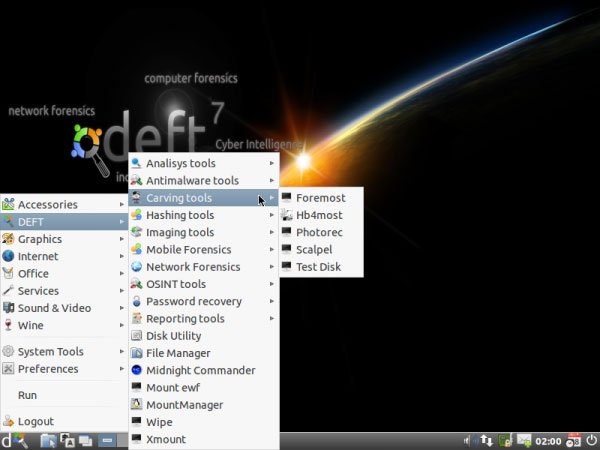Open the taskbar file manager icon
Image resolution: width=600 pixels, height=450 pixels.
[x=48, y=441]
